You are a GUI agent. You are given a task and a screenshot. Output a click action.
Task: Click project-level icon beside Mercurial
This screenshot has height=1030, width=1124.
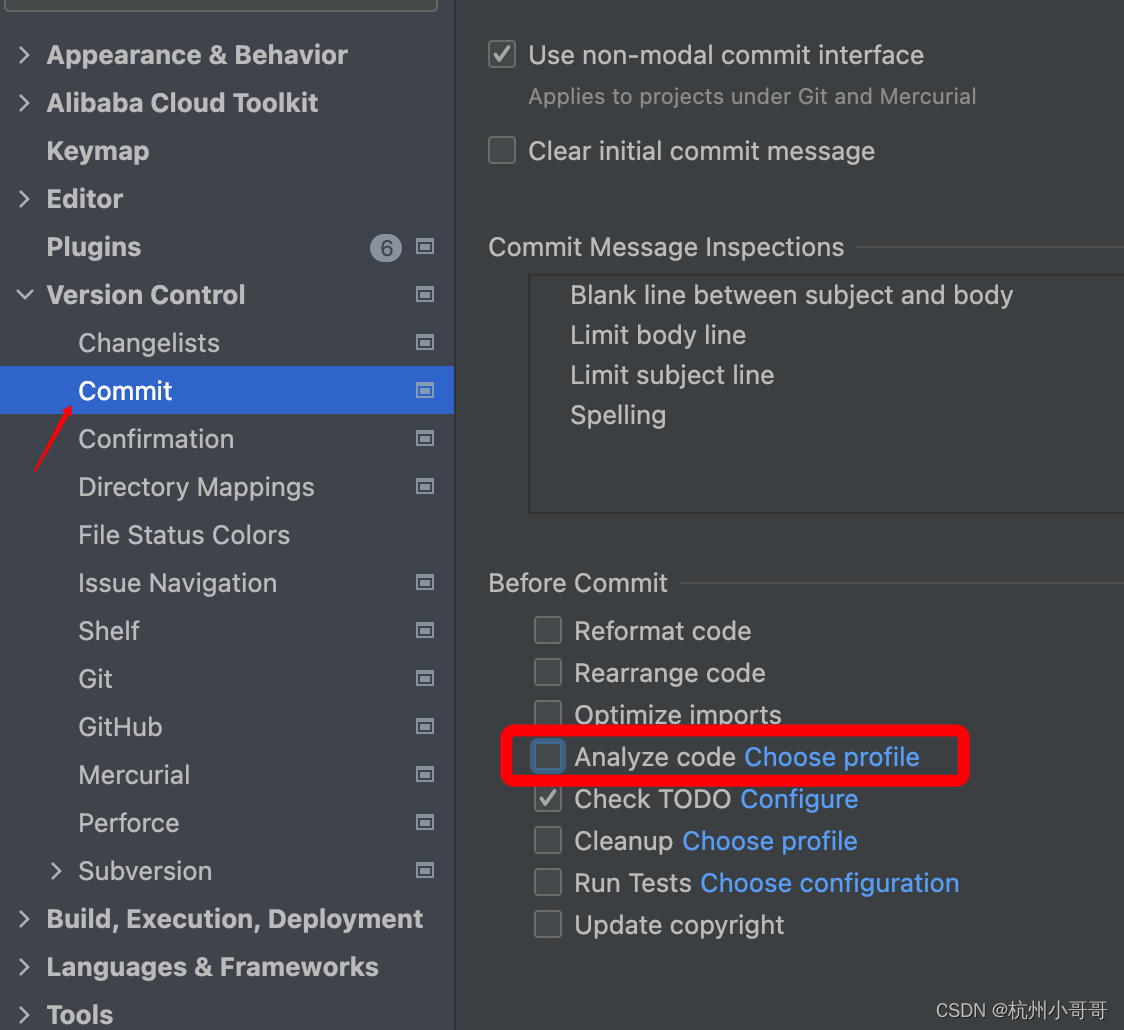(x=425, y=775)
